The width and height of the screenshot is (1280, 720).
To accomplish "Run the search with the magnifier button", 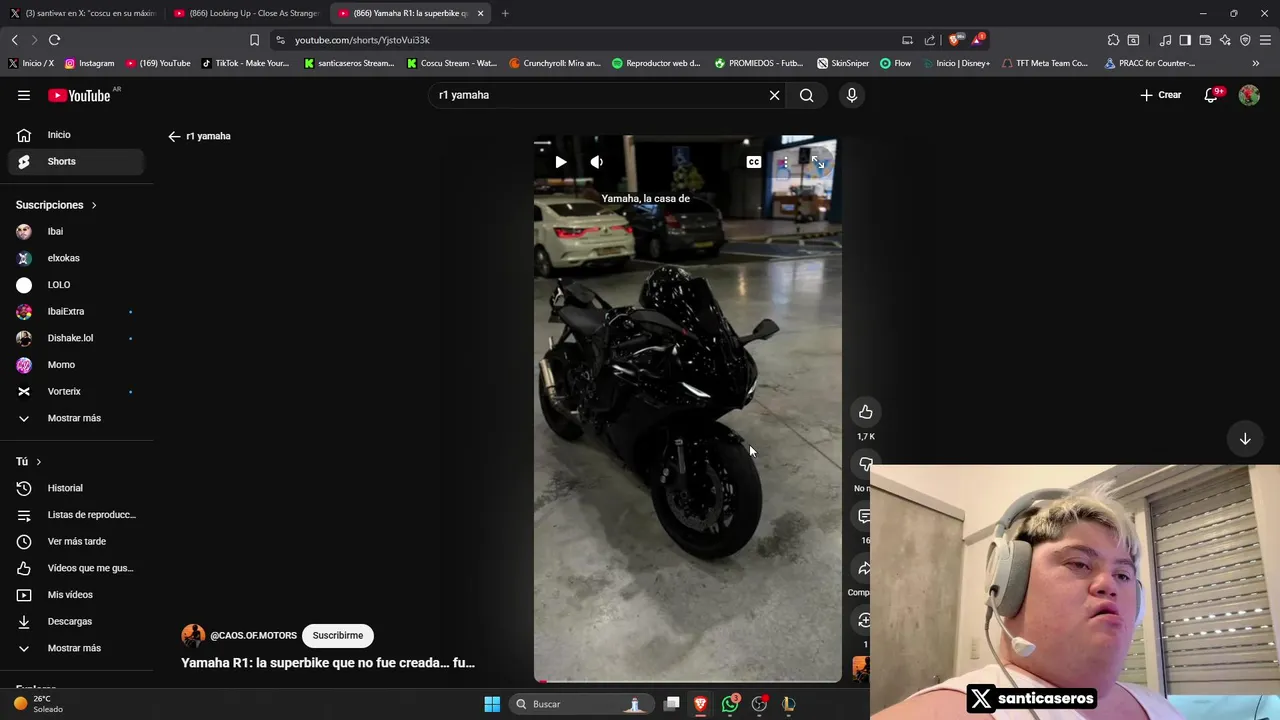I will click(807, 95).
